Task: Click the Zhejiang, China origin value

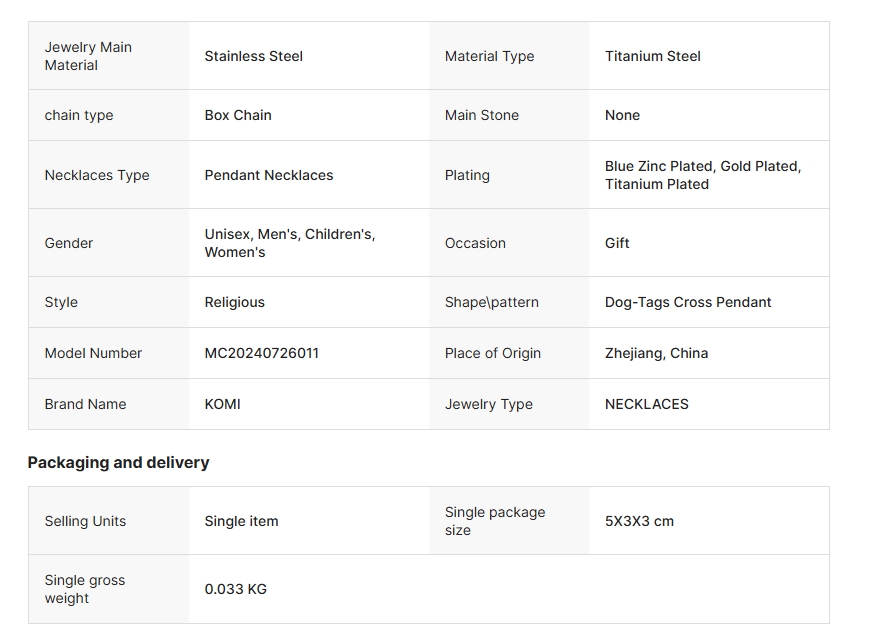Action: click(x=656, y=353)
